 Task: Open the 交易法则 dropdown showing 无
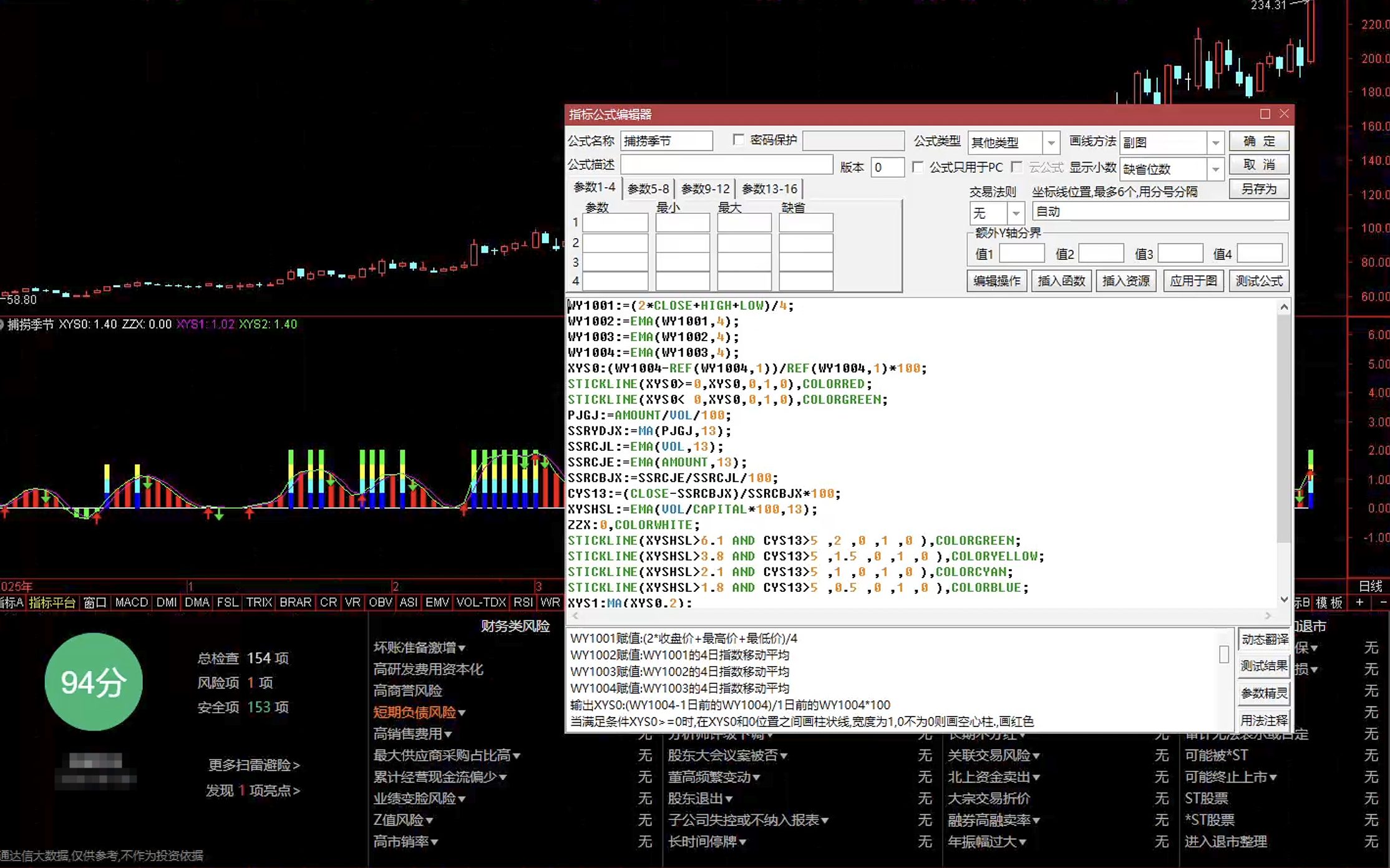point(1016,213)
